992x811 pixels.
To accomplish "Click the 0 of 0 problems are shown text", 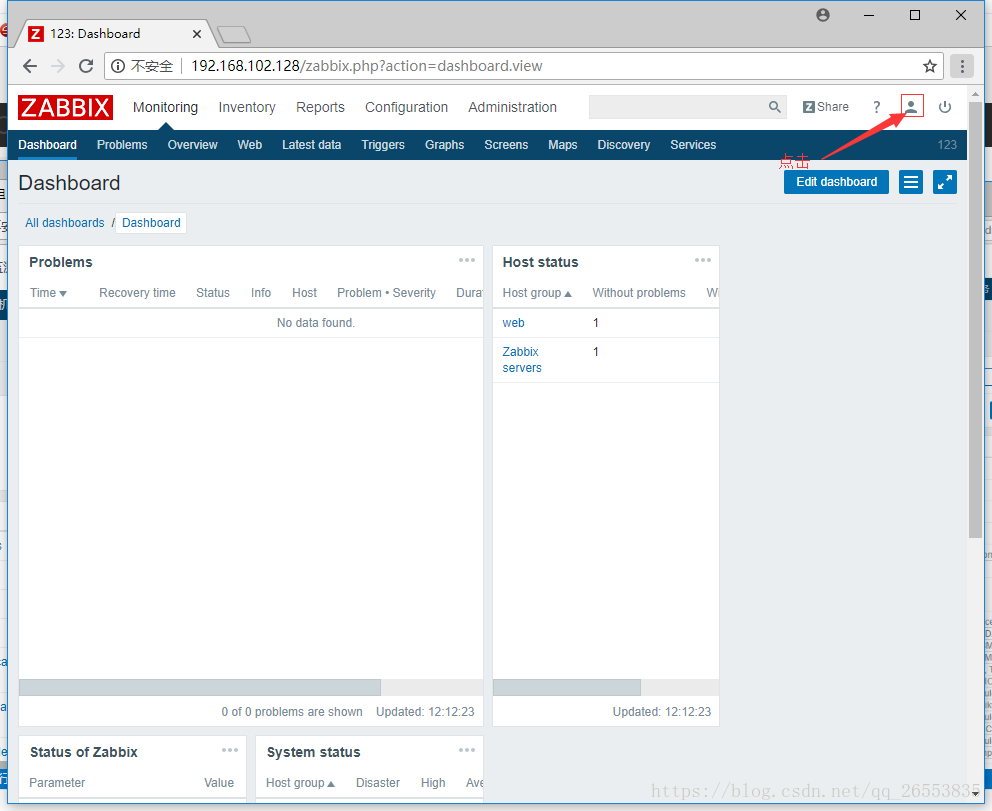I will 292,712.
